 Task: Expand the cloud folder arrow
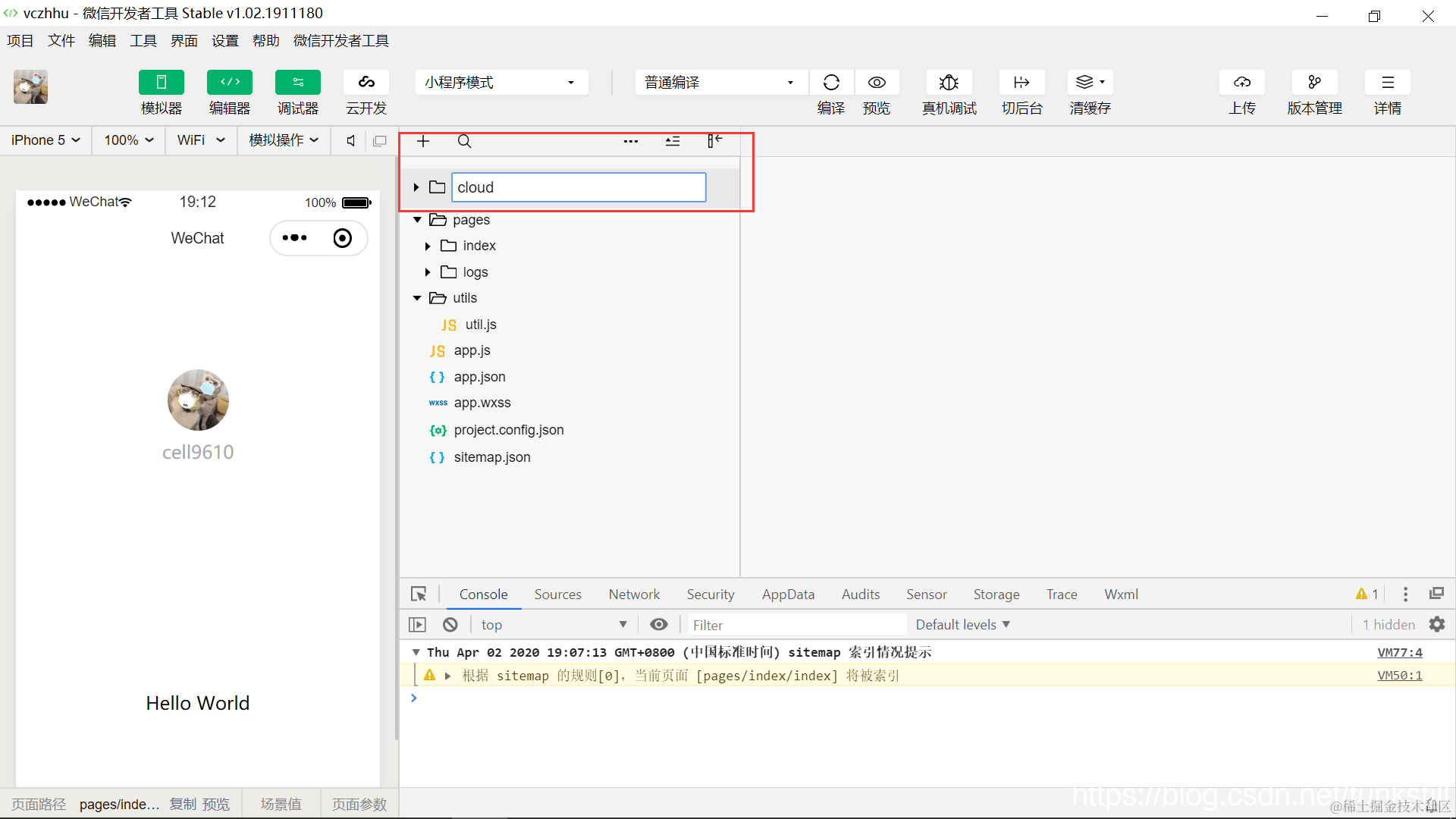click(x=416, y=187)
